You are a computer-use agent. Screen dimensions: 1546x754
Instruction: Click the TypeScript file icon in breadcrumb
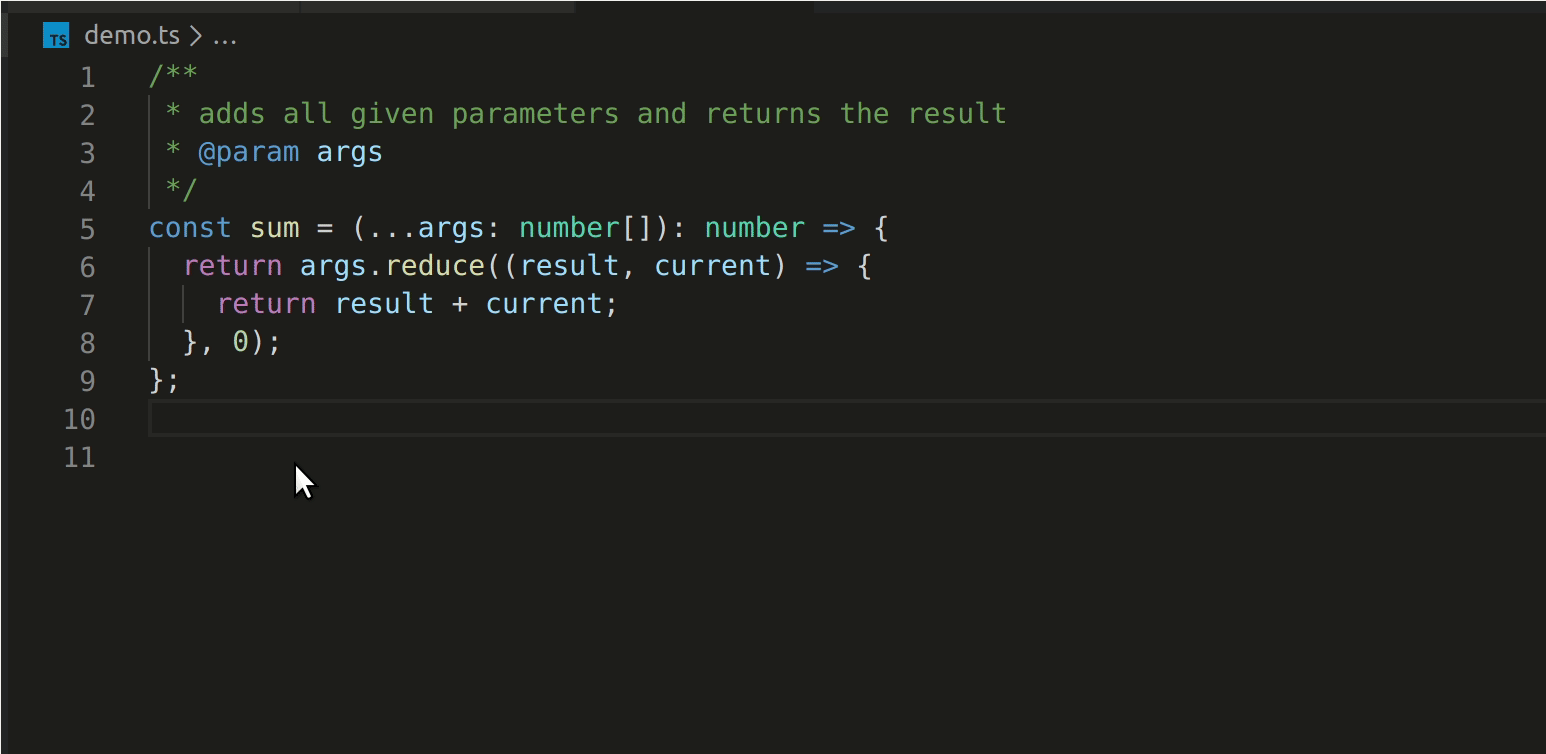pos(57,36)
